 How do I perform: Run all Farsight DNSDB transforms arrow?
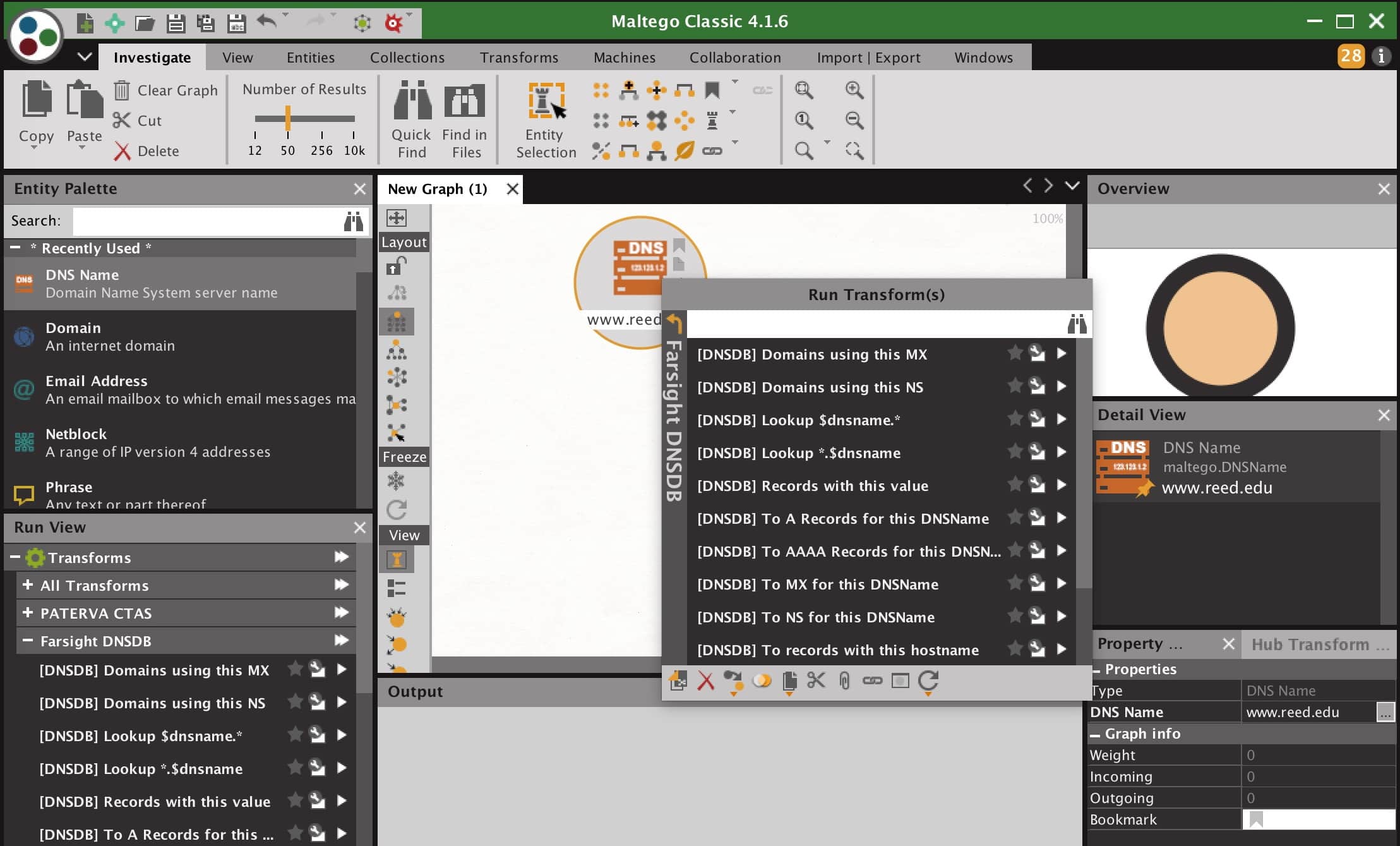tap(341, 640)
